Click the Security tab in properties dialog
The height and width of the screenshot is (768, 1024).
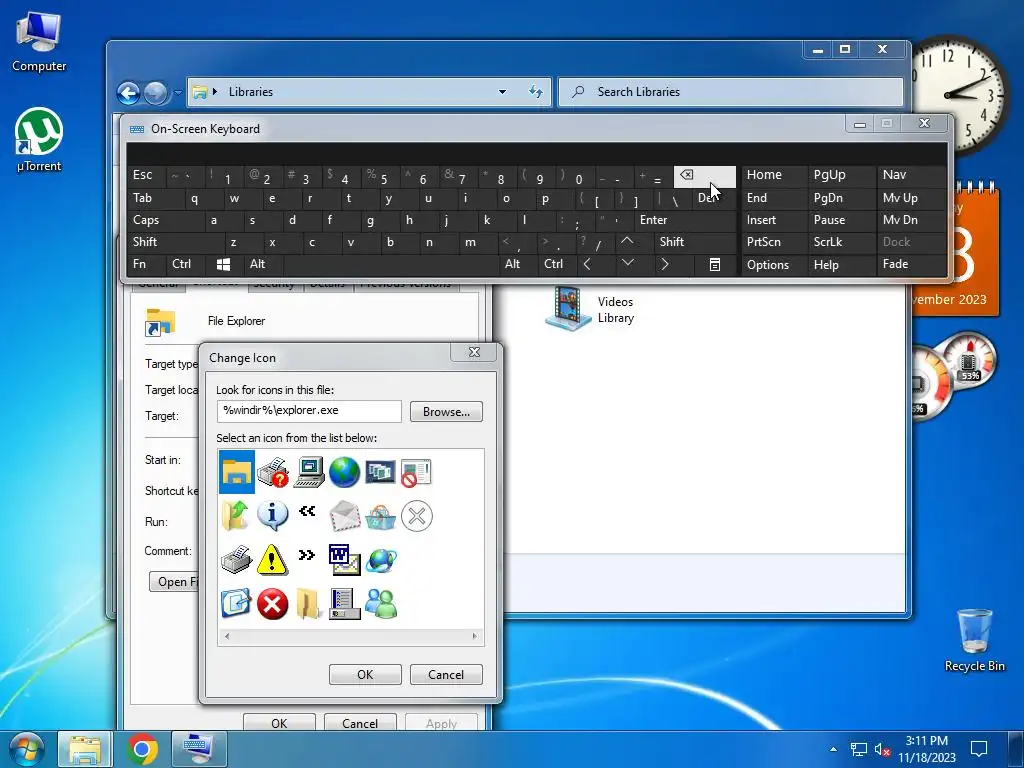(273, 284)
